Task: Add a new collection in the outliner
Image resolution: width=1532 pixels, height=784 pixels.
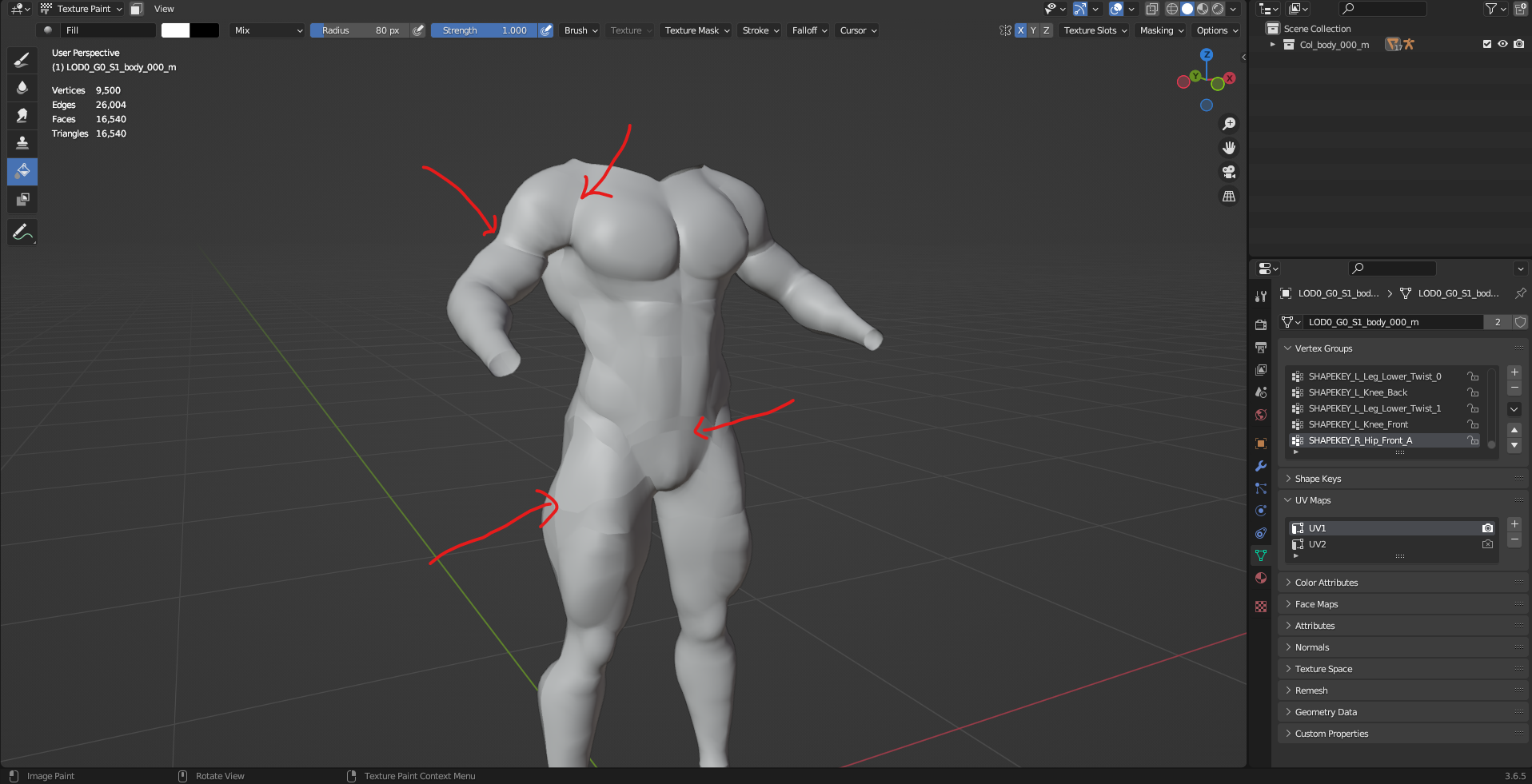Action: (1520, 9)
